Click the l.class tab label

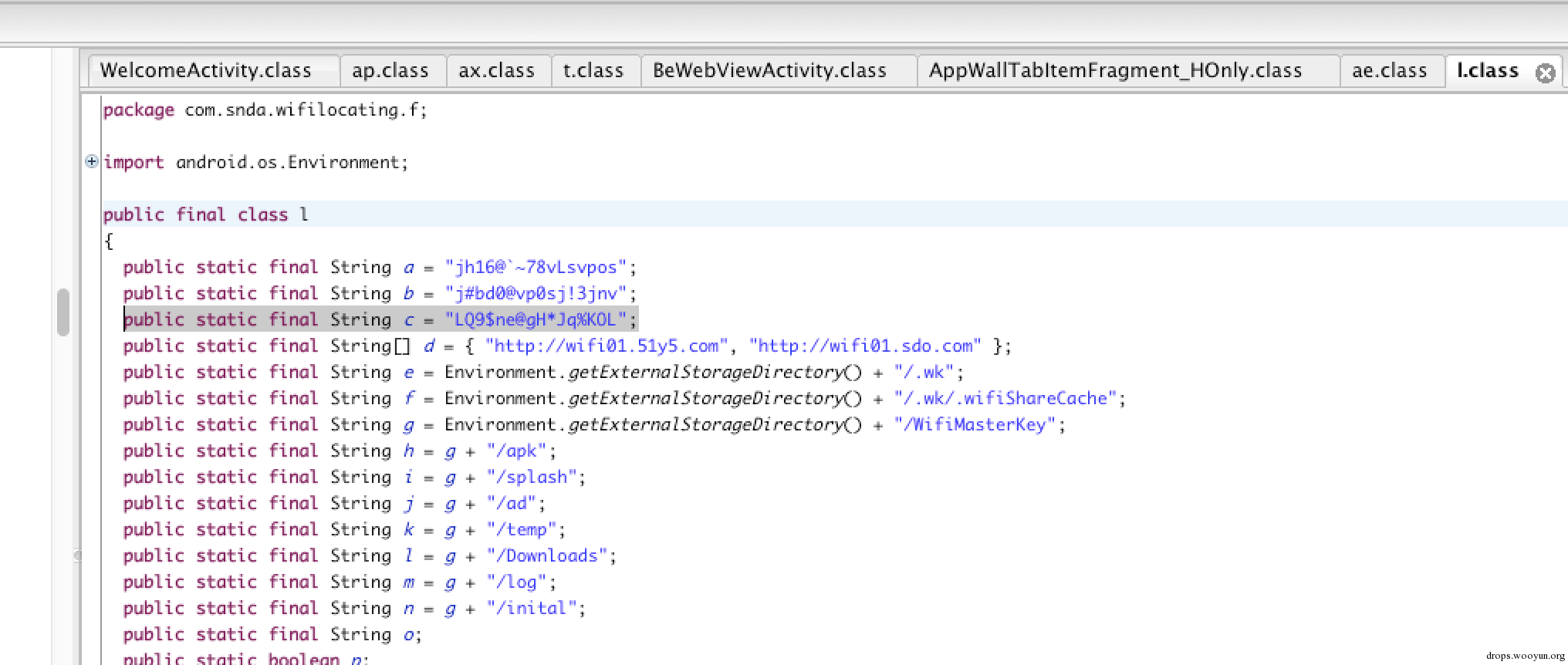pyautogui.click(x=1489, y=71)
